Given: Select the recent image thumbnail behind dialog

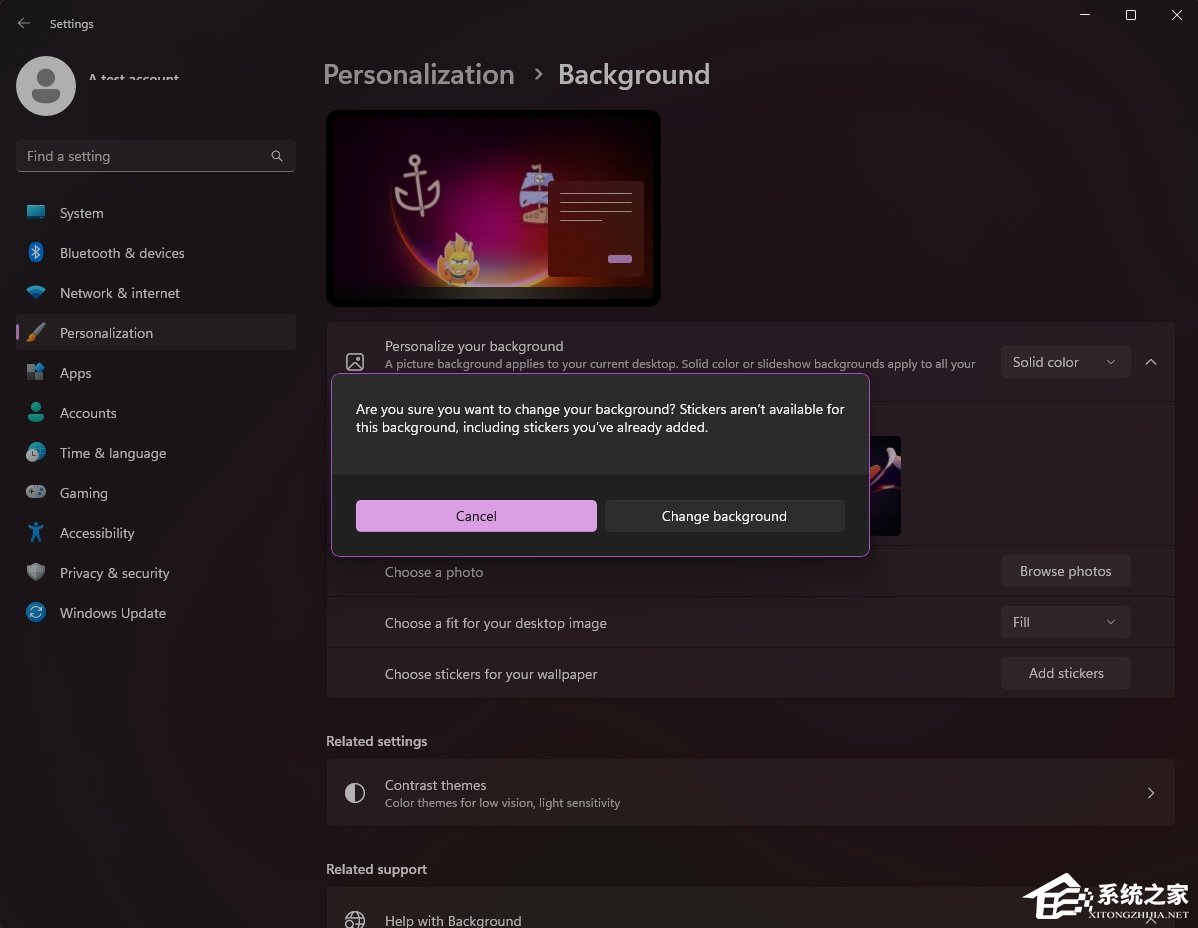Looking at the screenshot, I should 886,486.
